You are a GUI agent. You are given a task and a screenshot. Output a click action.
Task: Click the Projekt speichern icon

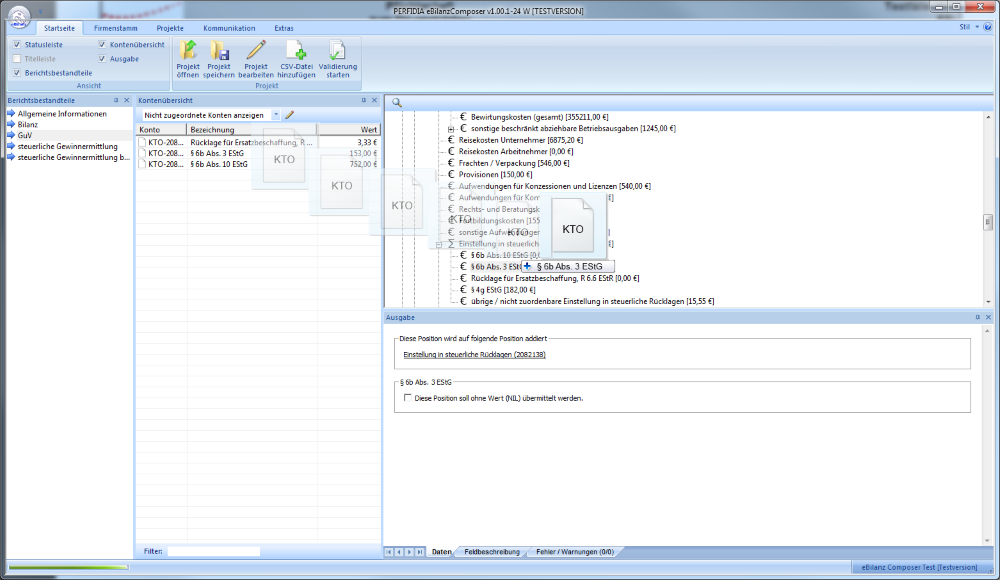[219, 50]
